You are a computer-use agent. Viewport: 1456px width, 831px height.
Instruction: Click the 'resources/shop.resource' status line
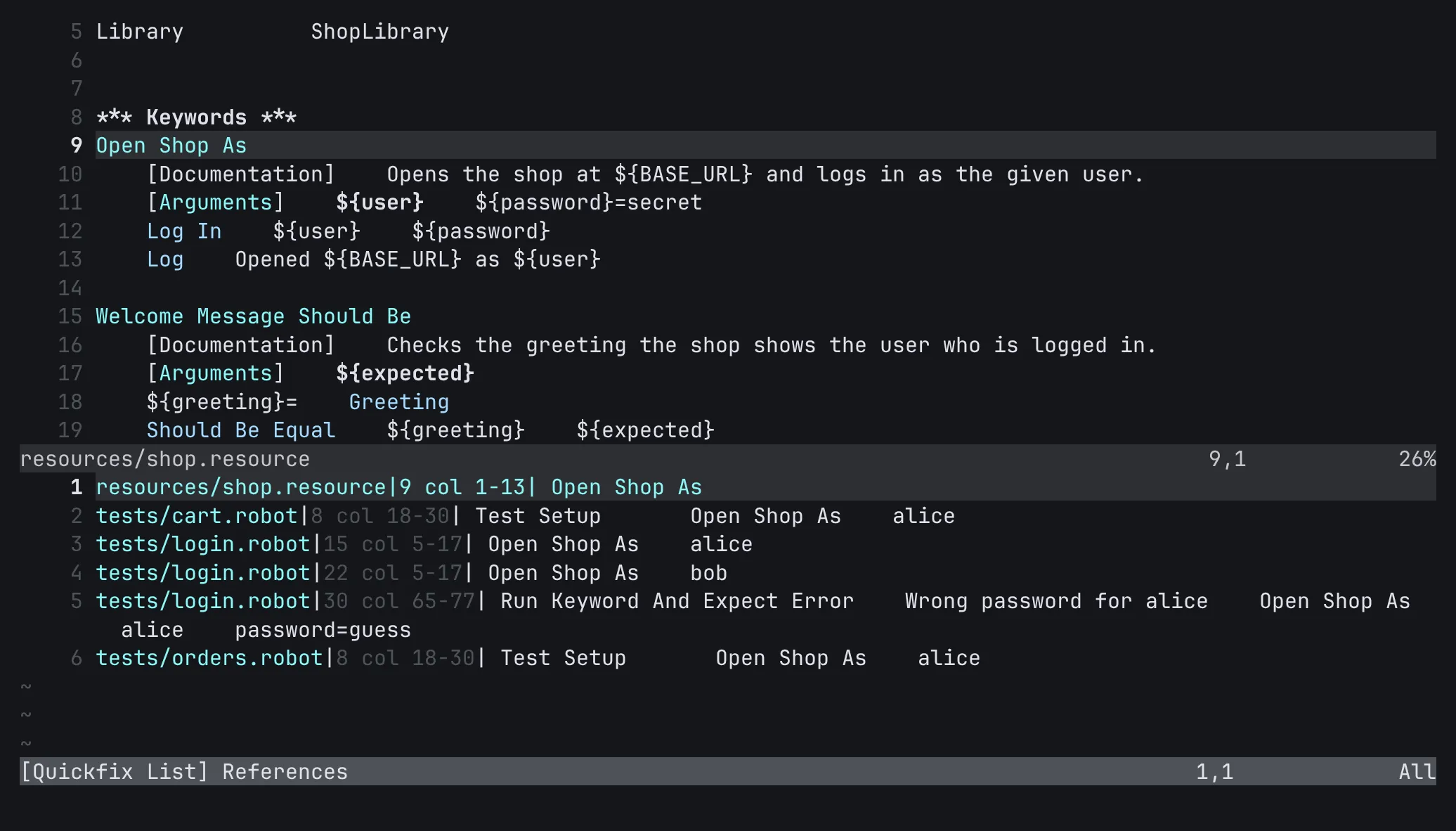[x=728, y=459]
